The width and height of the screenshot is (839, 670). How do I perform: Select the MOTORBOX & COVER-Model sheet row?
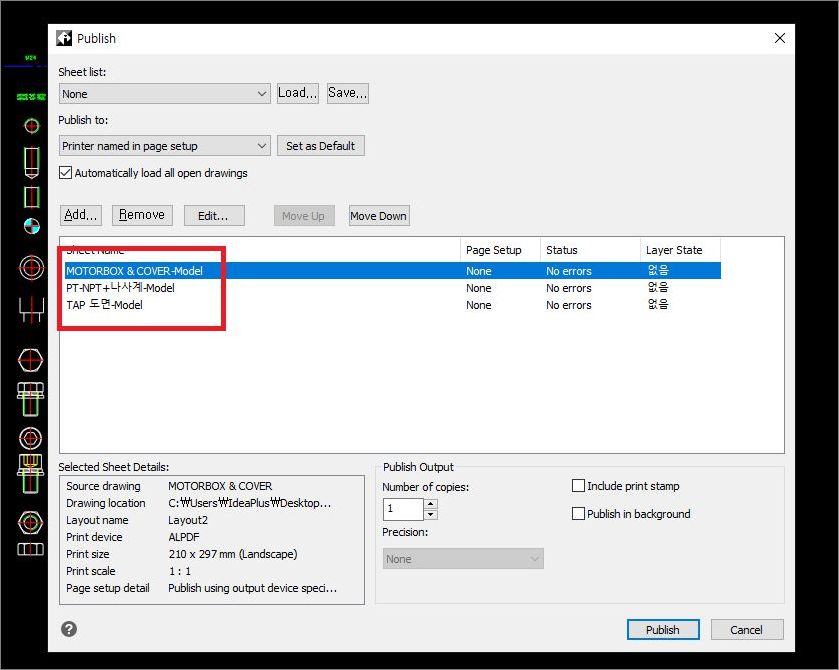(393, 271)
